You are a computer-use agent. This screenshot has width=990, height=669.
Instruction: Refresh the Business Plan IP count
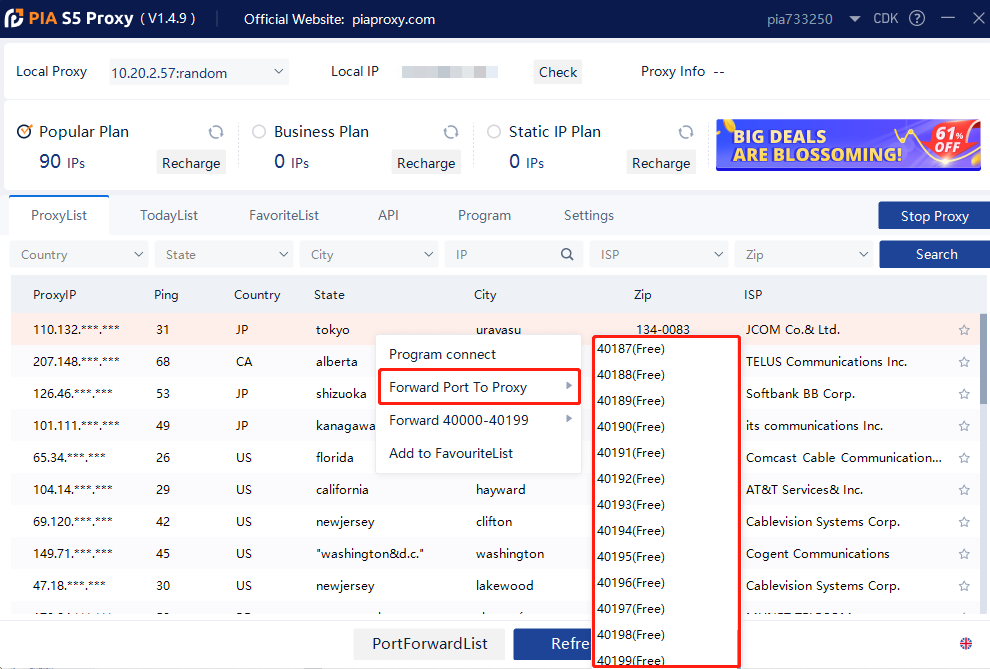pyautogui.click(x=451, y=132)
